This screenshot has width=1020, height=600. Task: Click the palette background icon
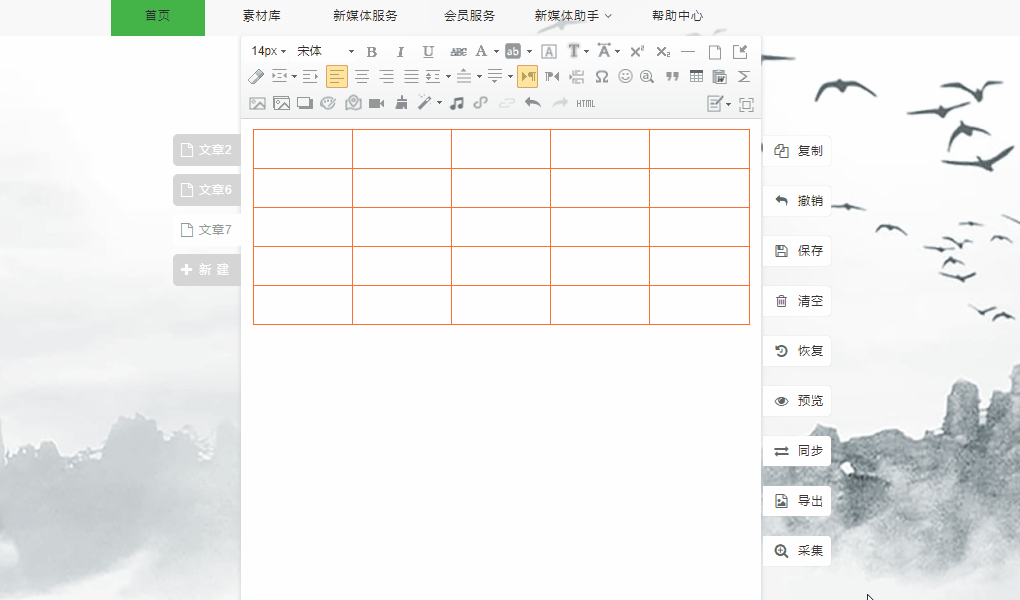click(328, 103)
